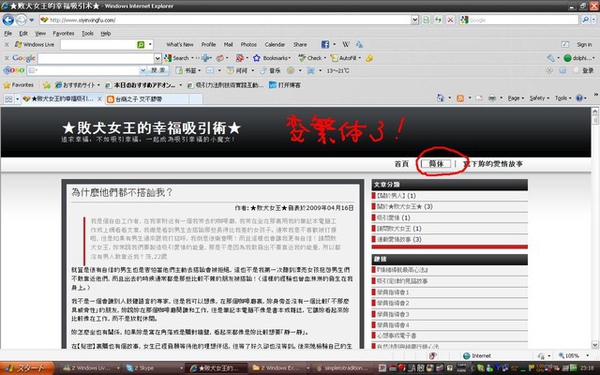Click the Bookmarks star in Google toolbar
This screenshot has width=600, height=375.
coord(271,58)
